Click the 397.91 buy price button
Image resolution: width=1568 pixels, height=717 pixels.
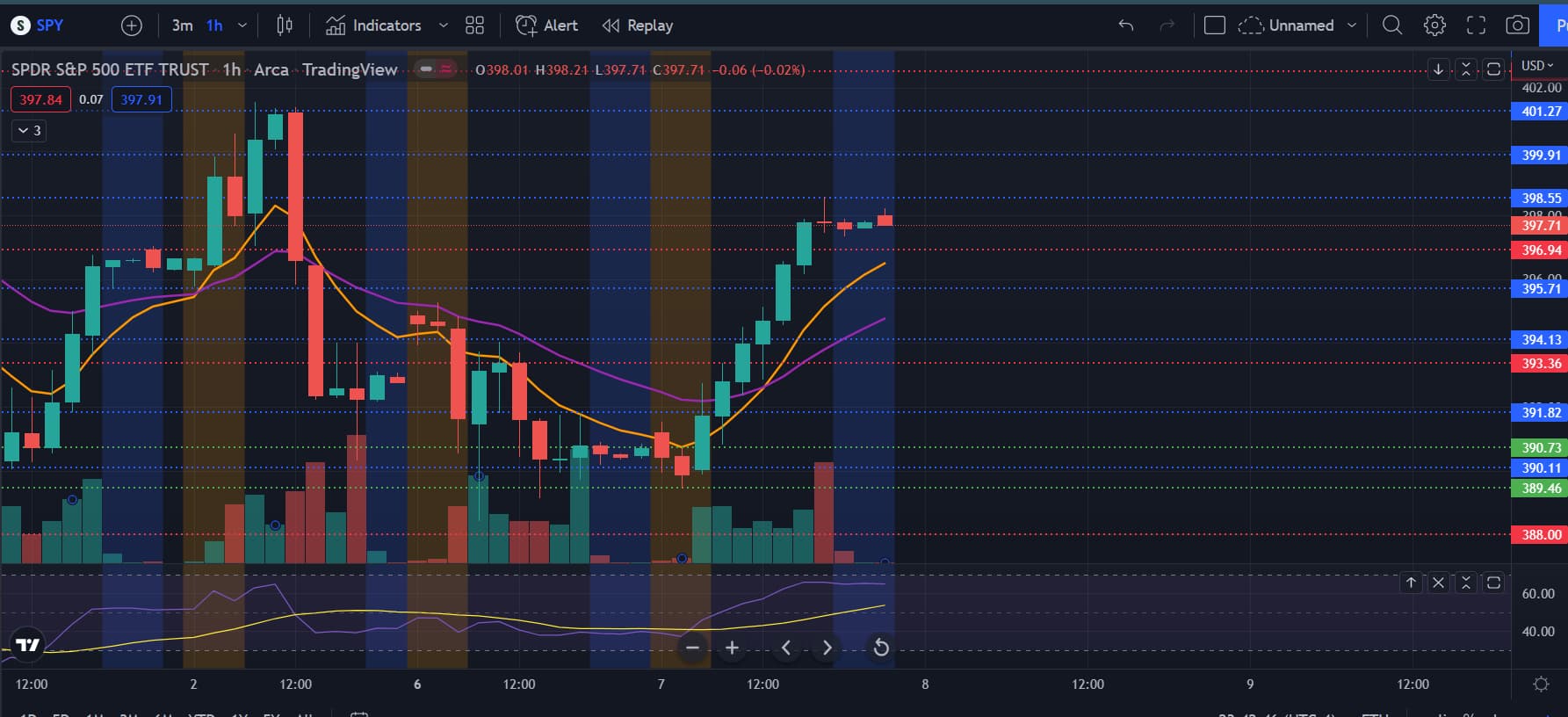(141, 99)
